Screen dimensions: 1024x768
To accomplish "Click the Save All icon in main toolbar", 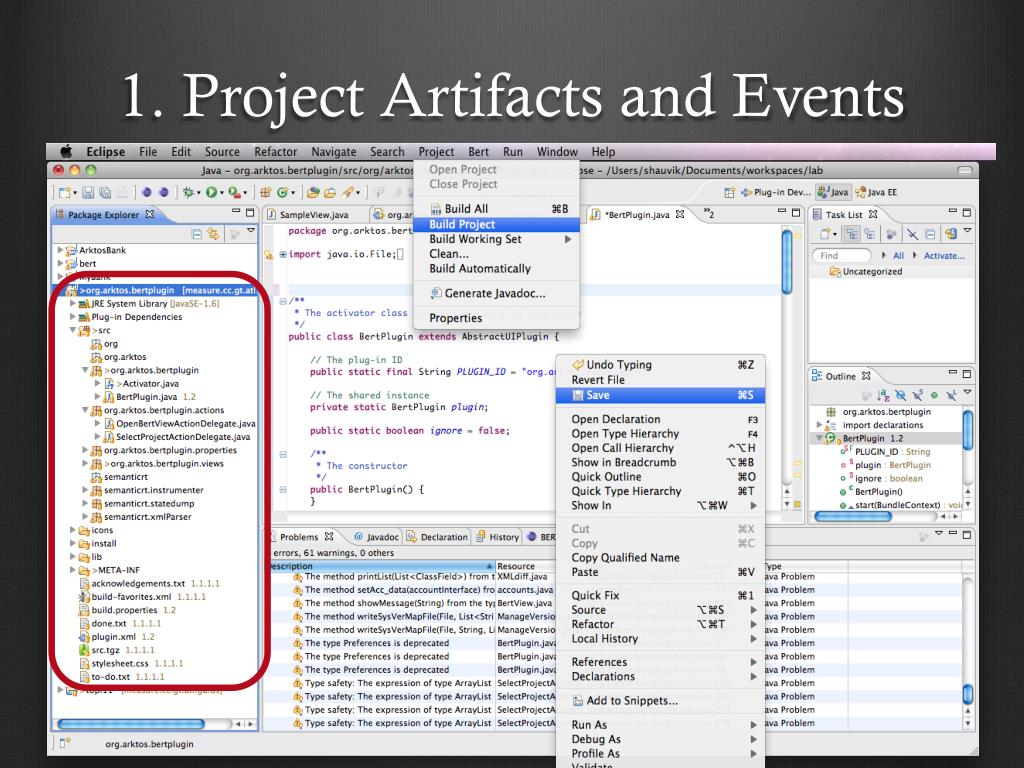I will 104,193.
